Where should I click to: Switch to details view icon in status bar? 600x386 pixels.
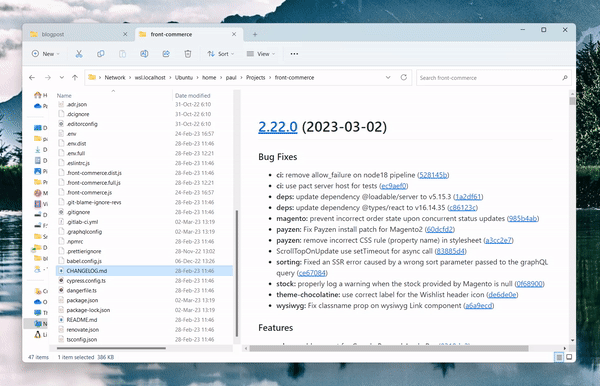[559, 357]
